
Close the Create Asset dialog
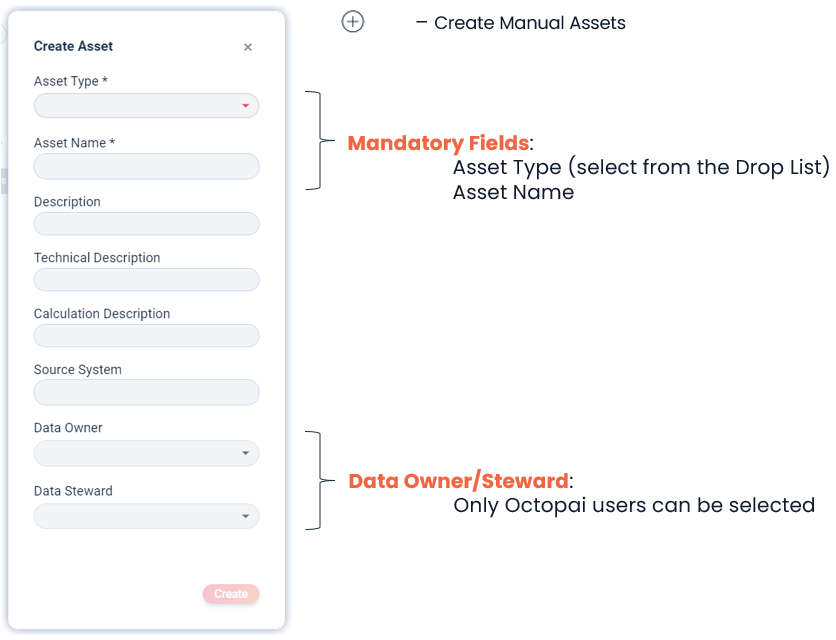point(248,47)
